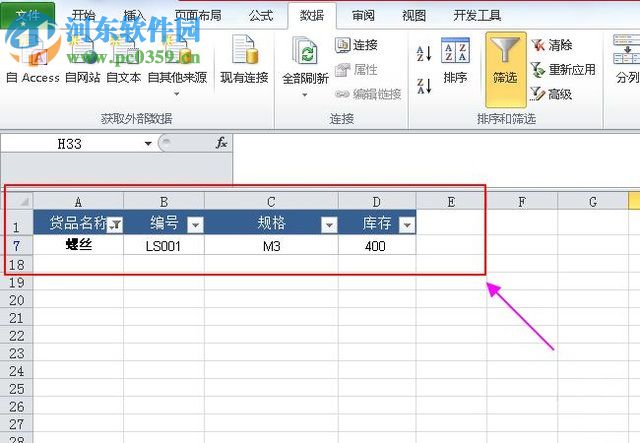Viewport: 640px width, 443px height.
Task: Select row 22 header
Action: 16,336
